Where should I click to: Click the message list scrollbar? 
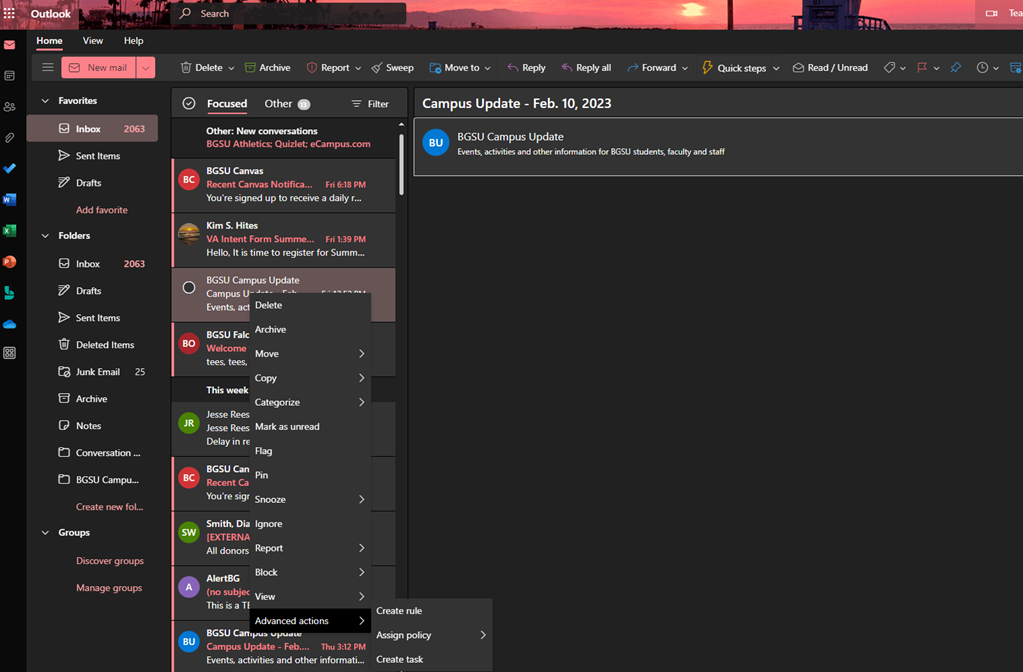pyautogui.click(x=401, y=165)
